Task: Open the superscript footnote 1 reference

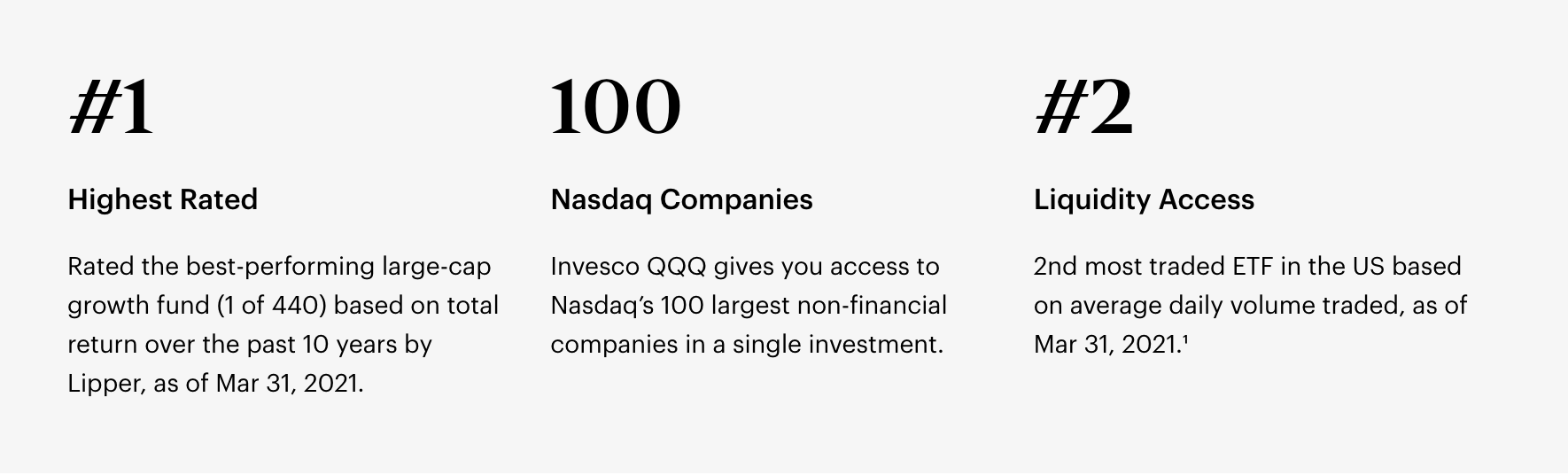Action: point(1184,339)
